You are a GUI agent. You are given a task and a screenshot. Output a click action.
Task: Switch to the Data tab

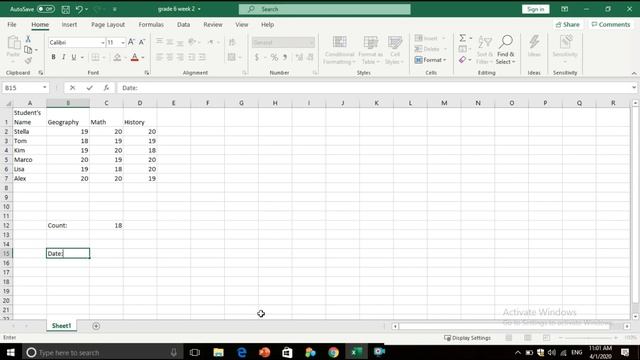coord(183,24)
